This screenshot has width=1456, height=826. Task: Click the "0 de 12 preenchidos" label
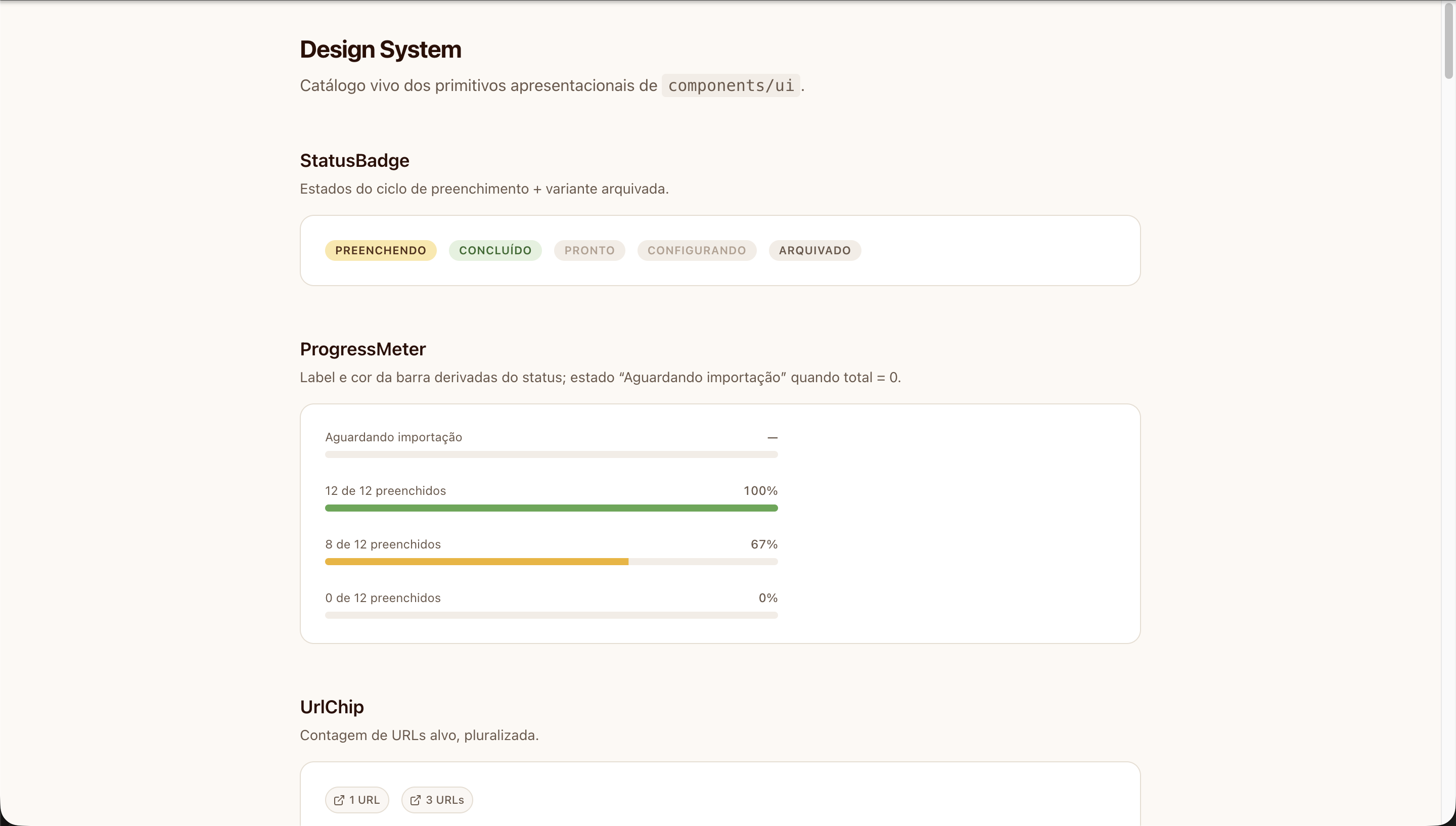383,598
